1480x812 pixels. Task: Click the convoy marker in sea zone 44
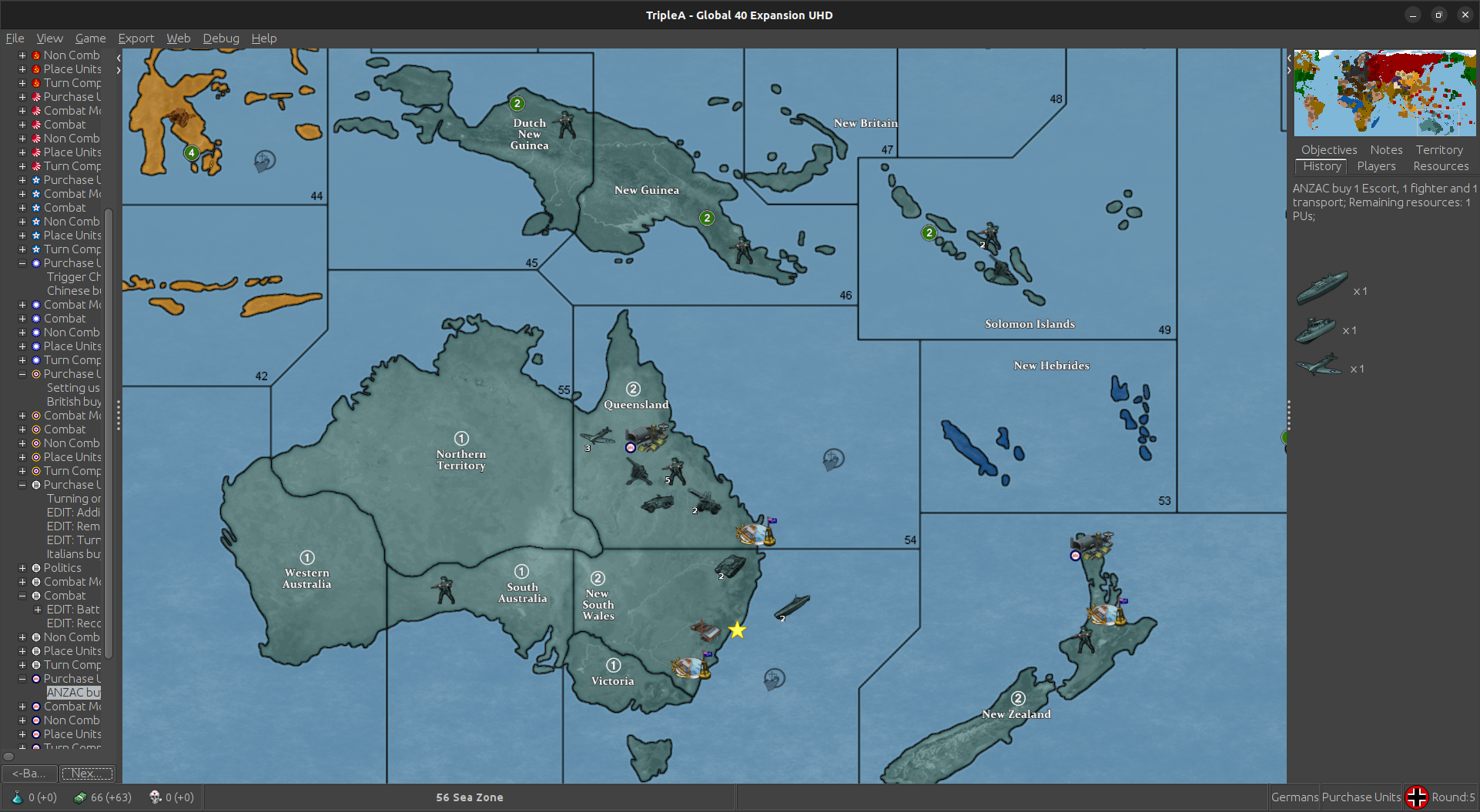[x=264, y=161]
